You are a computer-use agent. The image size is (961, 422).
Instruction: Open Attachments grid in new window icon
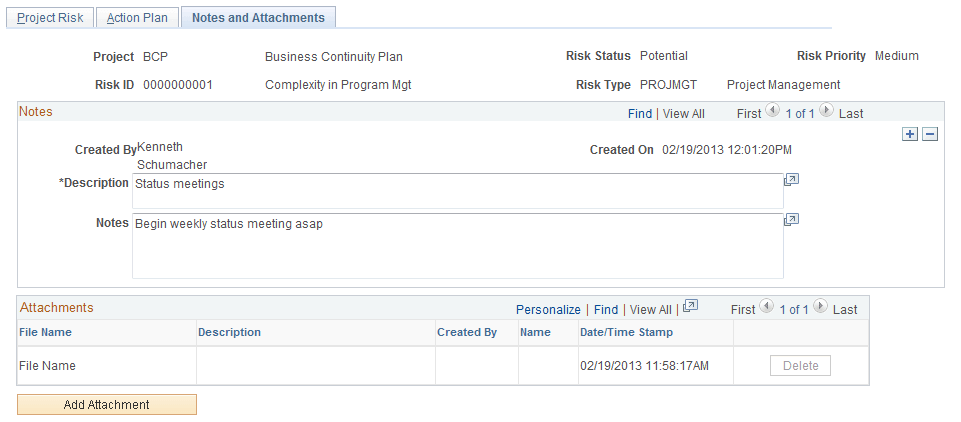[690, 308]
